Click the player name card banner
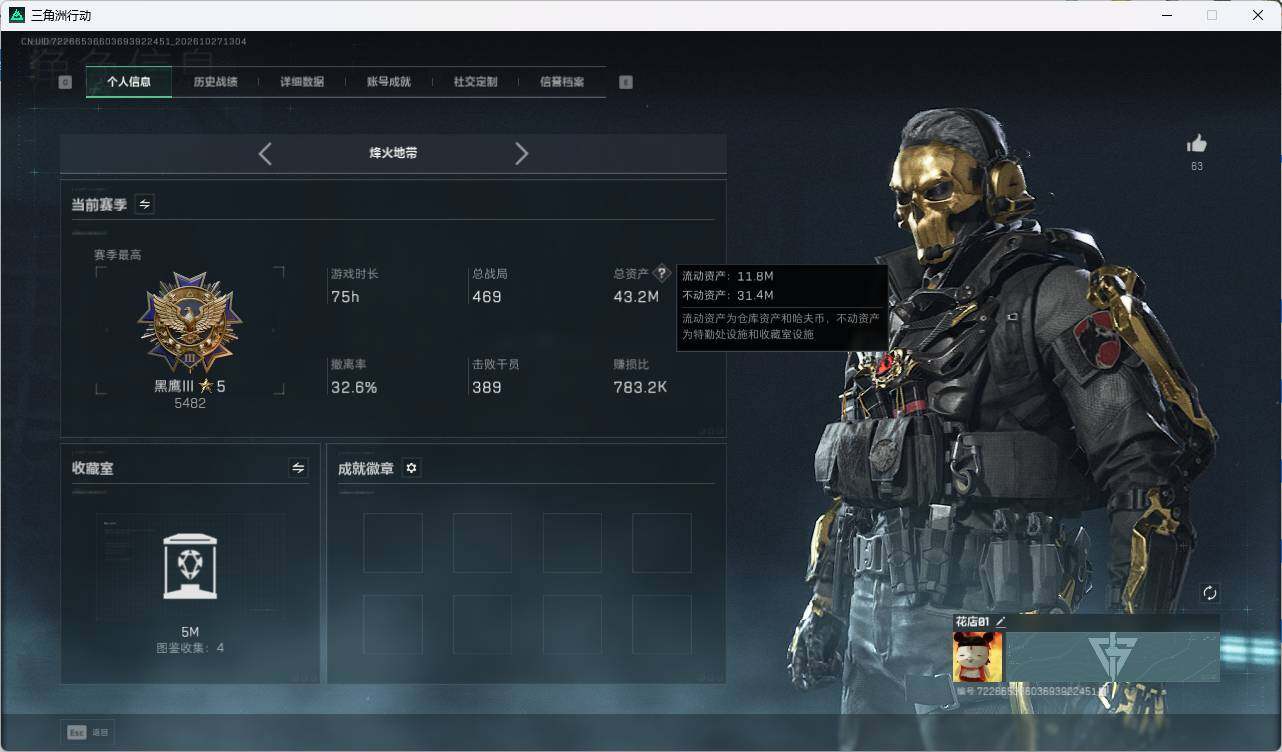Image resolution: width=1282 pixels, height=752 pixels. coord(1112,657)
